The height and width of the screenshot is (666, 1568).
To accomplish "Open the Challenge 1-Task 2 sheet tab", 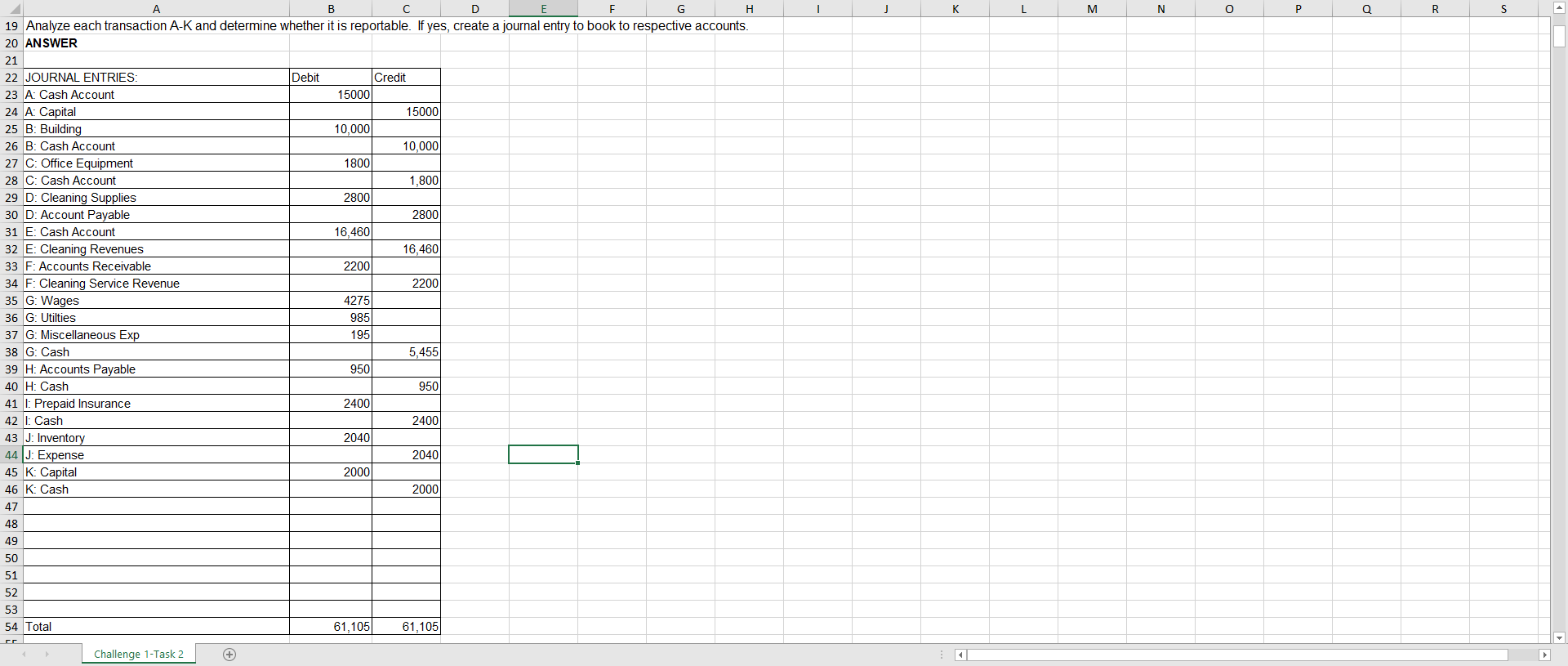I will click(139, 654).
